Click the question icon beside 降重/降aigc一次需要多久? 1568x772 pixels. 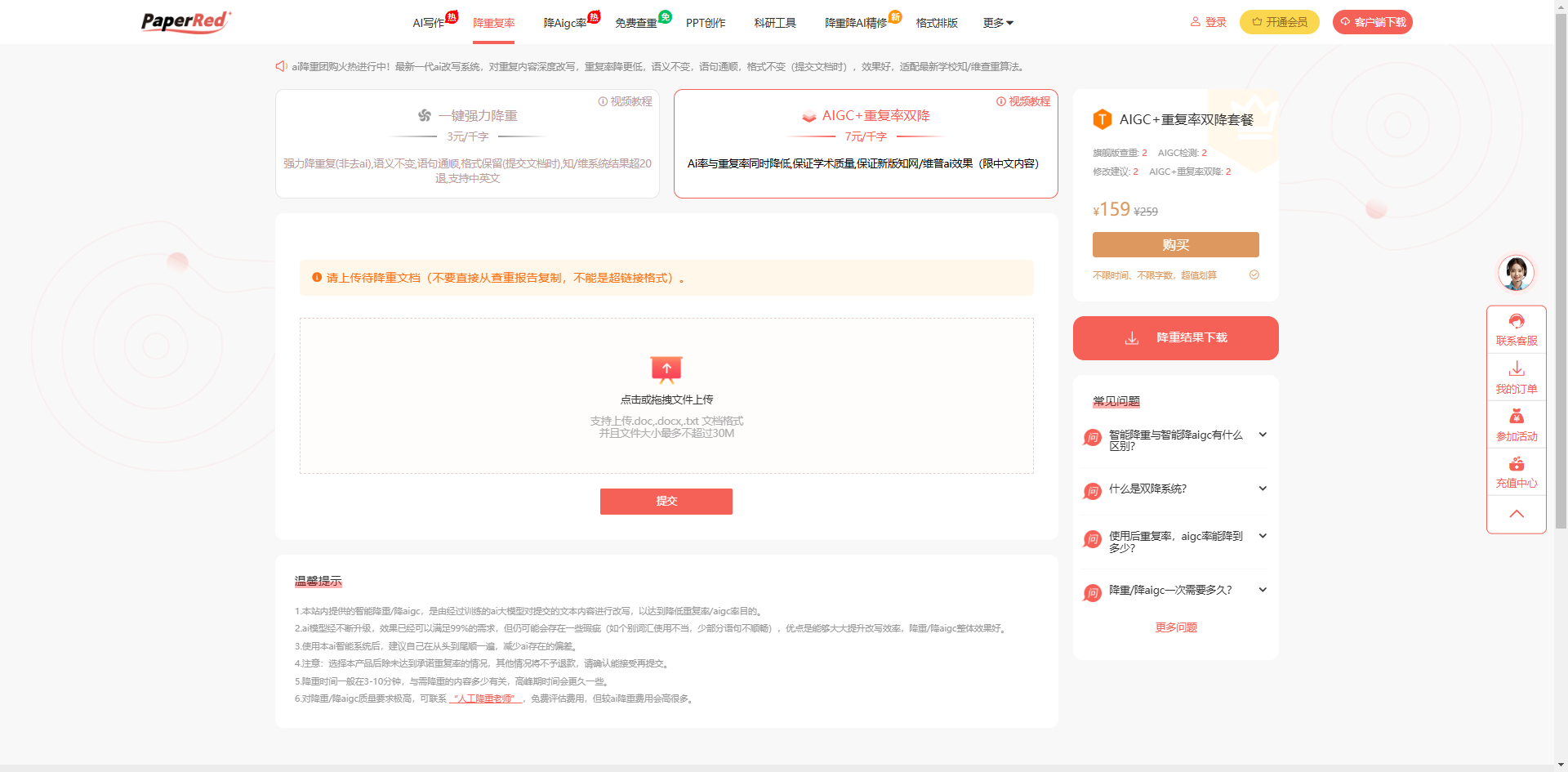point(1093,593)
